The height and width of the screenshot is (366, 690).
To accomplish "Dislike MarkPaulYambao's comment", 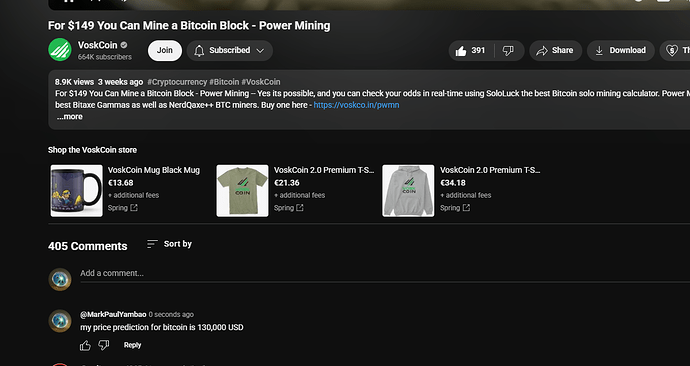I will pyautogui.click(x=103, y=345).
